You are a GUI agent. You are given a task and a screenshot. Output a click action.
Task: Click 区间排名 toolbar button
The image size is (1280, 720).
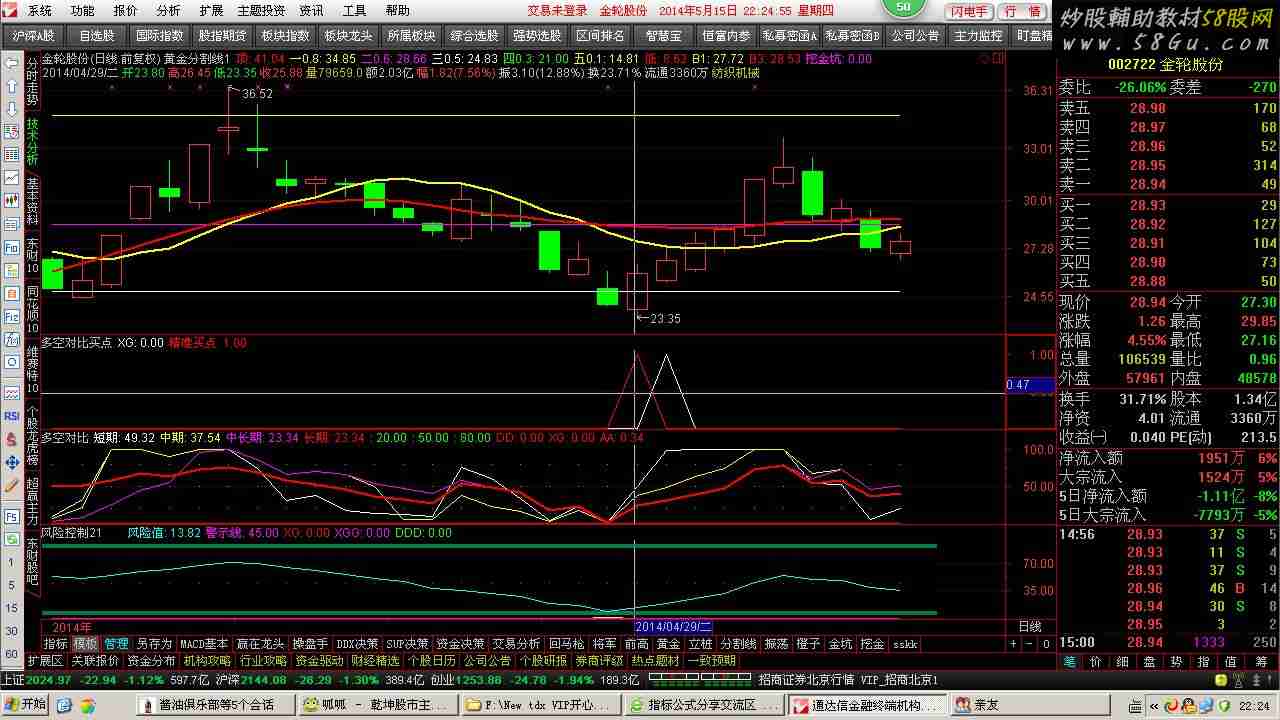tap(601, 35)
